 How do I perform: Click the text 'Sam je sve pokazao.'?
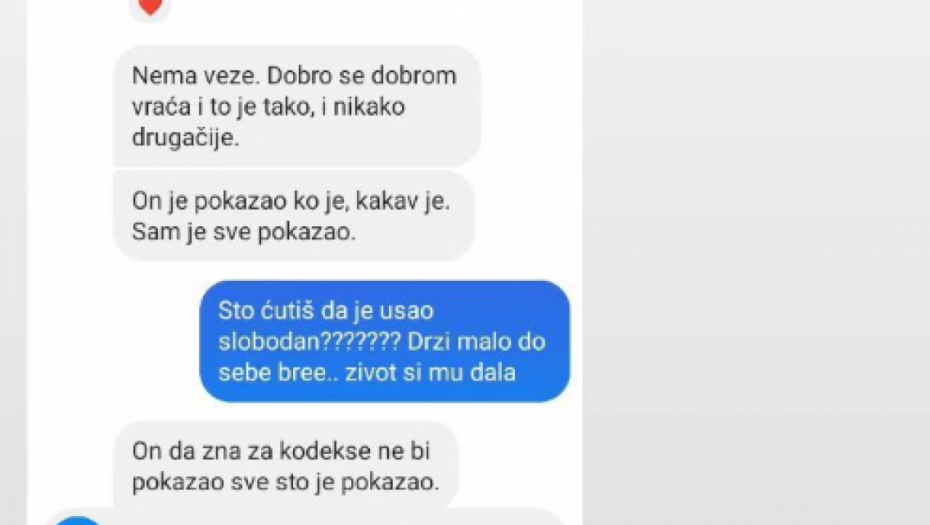[244, 232]
